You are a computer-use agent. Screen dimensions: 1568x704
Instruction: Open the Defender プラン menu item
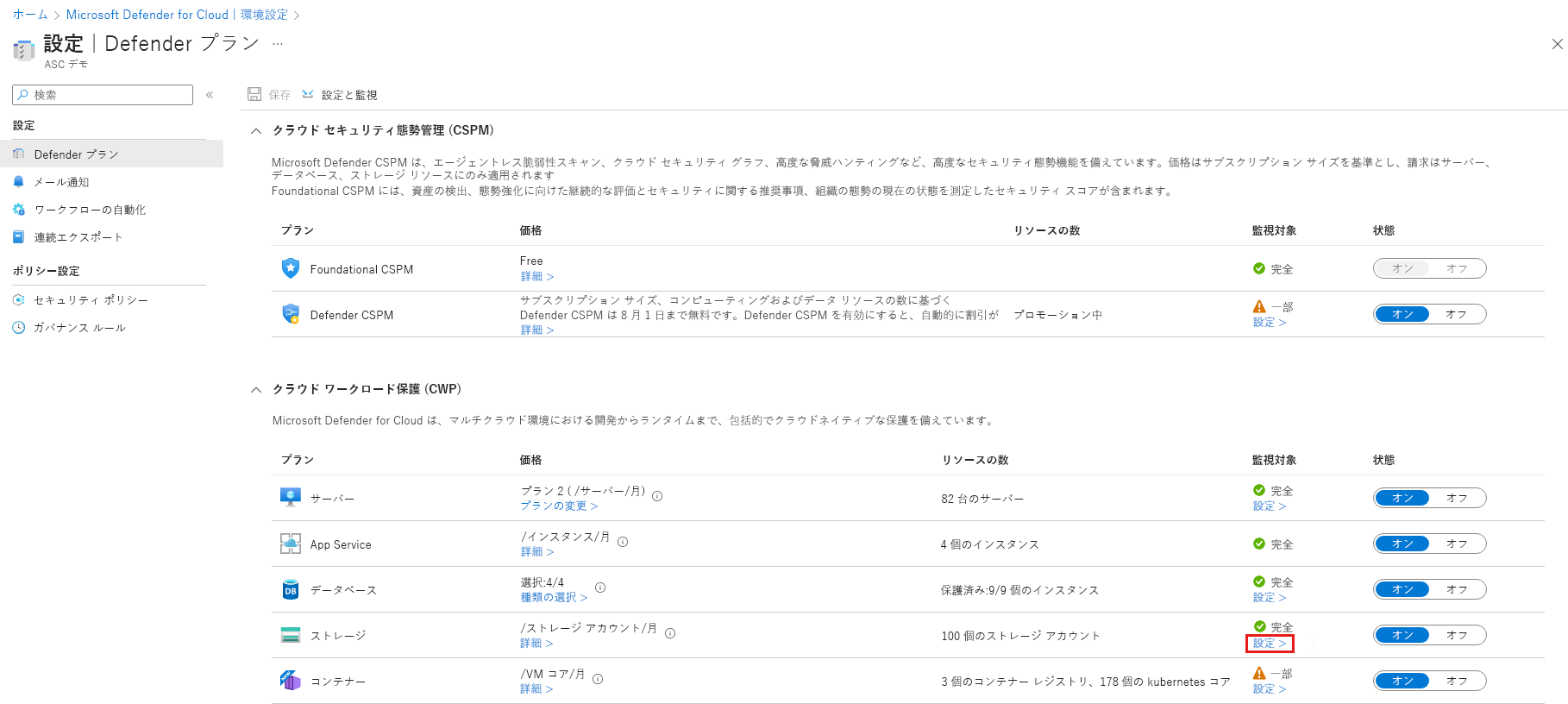point(111,154)
